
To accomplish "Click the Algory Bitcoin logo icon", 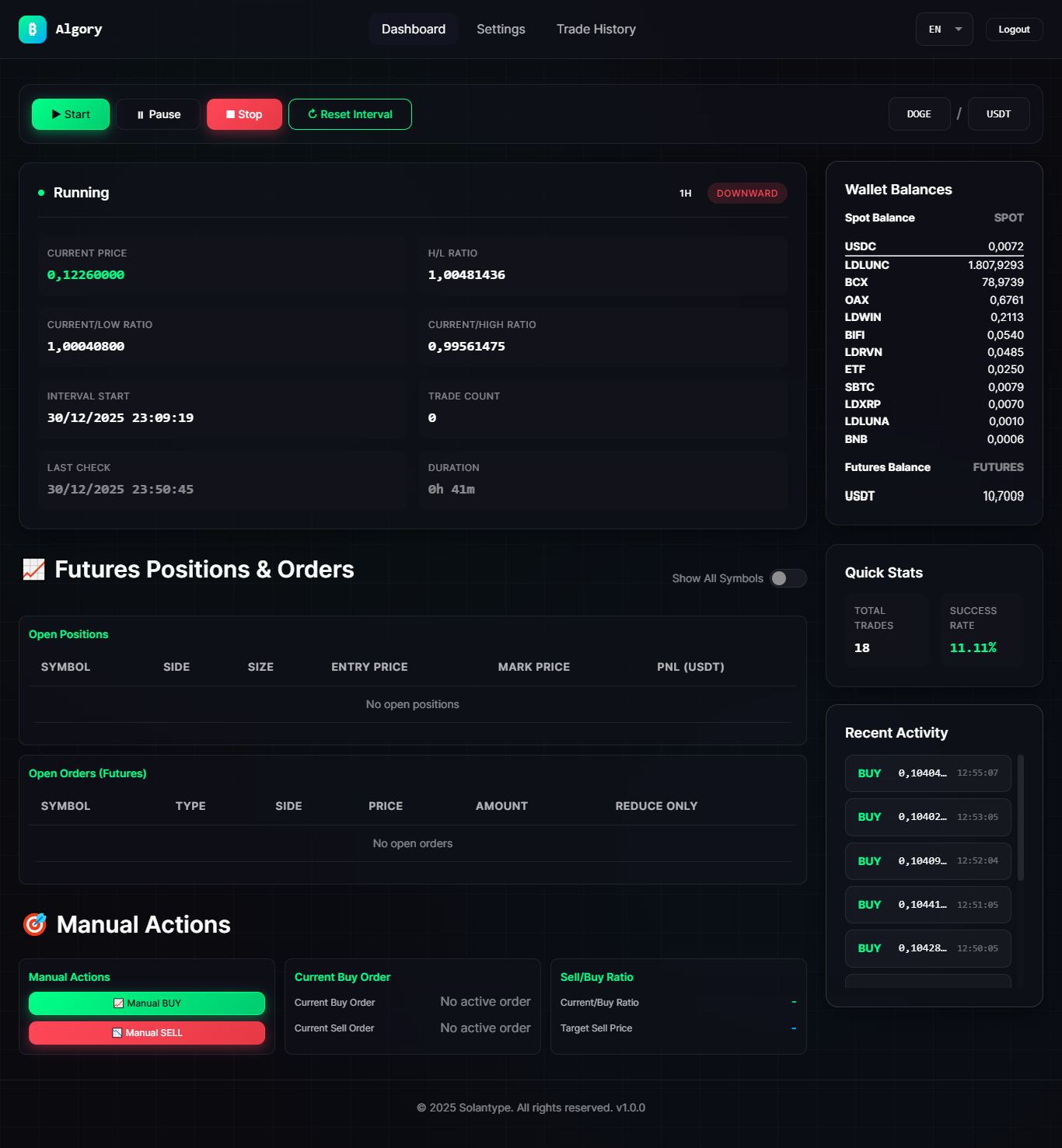I will click(x=33, y=30).
